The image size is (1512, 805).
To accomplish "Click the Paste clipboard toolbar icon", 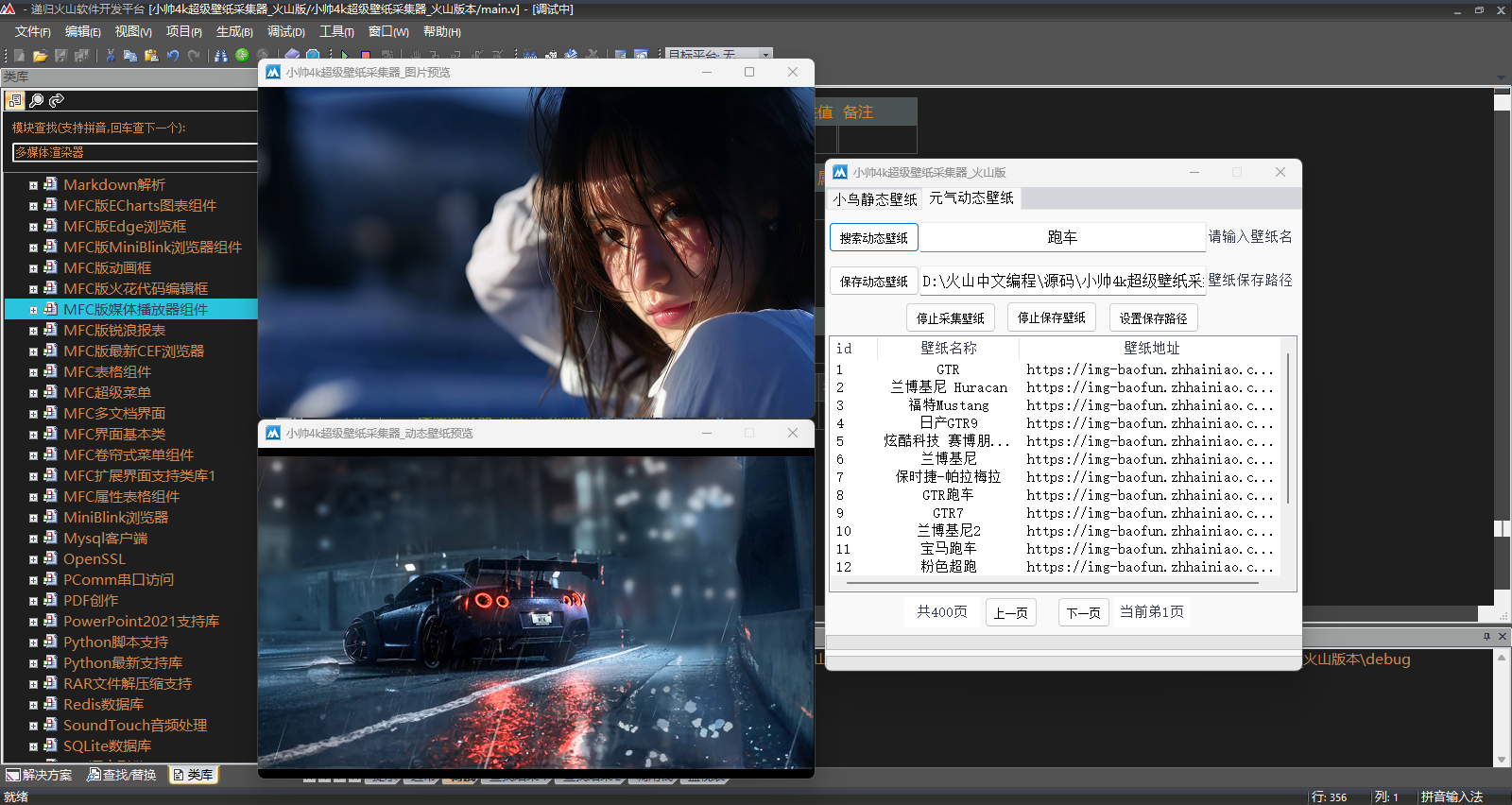I will pos(151,56).
